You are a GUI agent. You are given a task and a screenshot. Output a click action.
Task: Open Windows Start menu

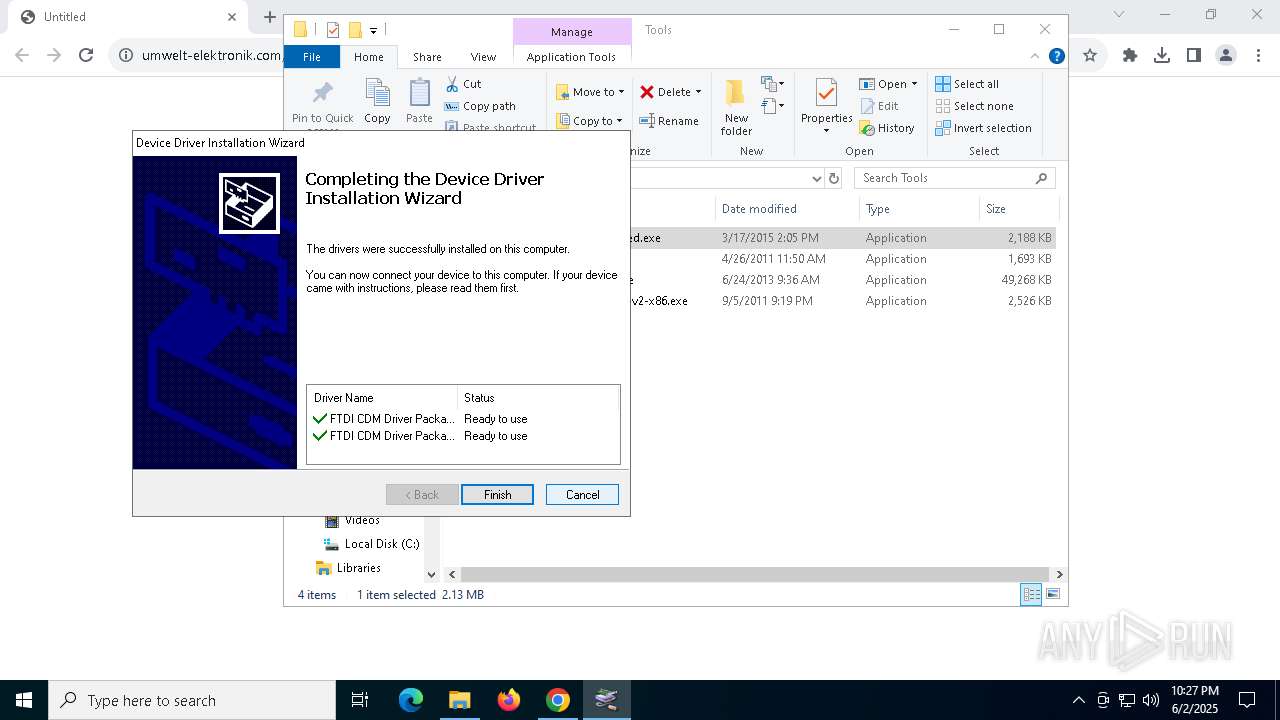click(x=24, y=700)
